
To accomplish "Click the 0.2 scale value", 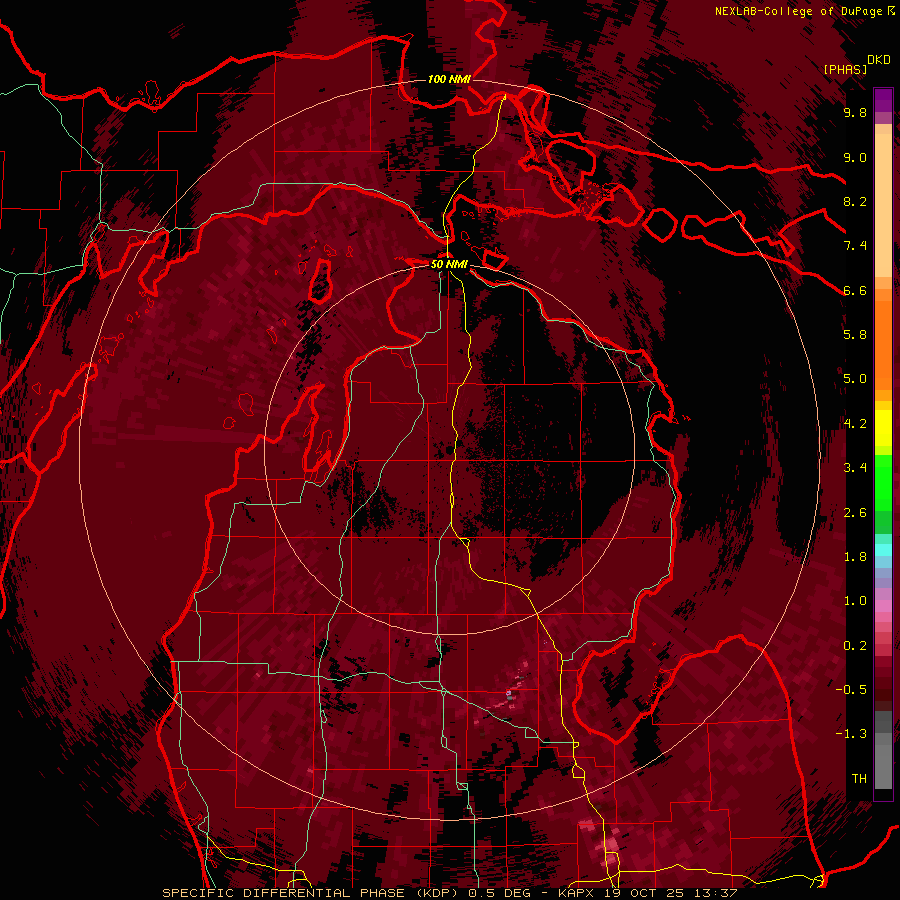I will pyautogui.click(x=855, y=646).
